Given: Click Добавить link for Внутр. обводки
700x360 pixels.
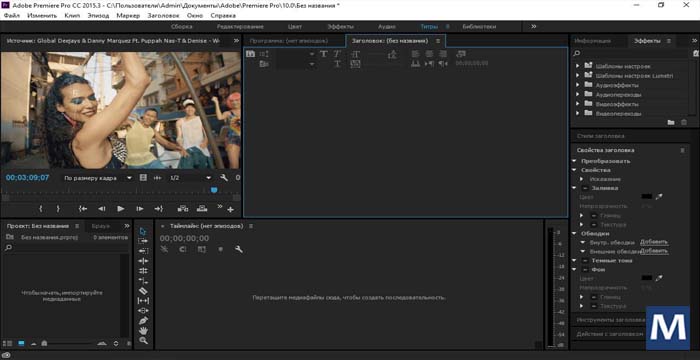Looking at the screenshot, I should (x=654, y=242).
